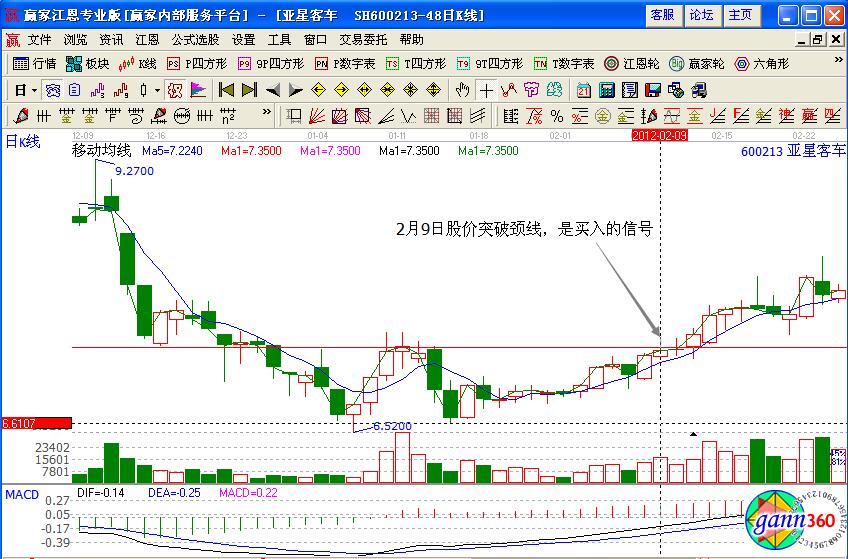This screenshot has height=559, width=848.
Task: Expand the candlestick chart type dropdown
Action: [157, 89]
